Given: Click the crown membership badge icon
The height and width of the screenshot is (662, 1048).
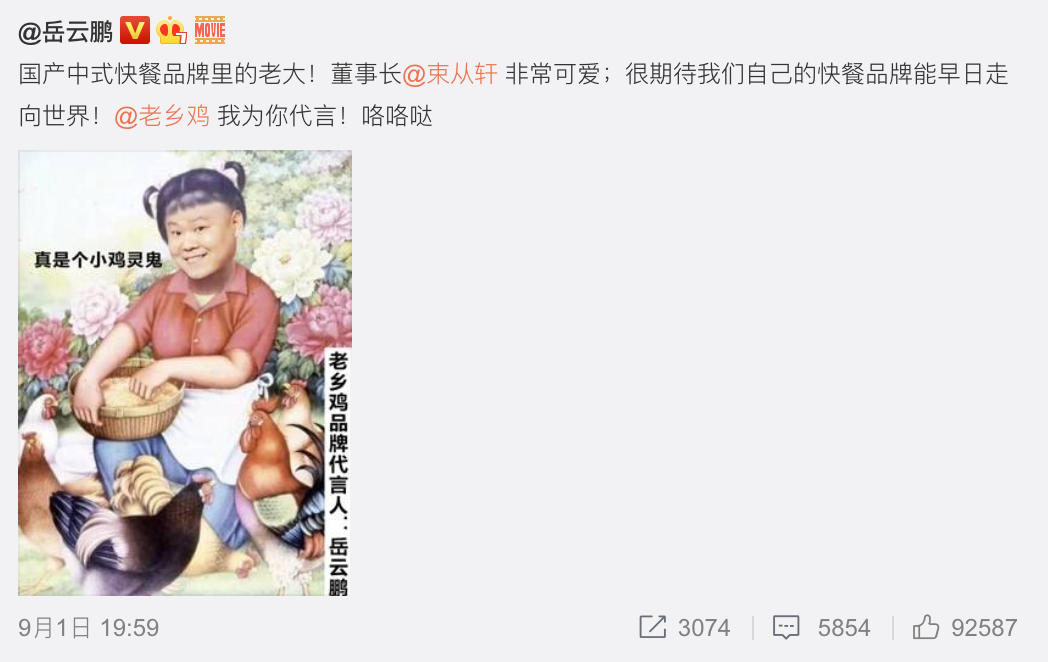Looking at the screenshot, I should pyautogui.click(x=172, y=30).
